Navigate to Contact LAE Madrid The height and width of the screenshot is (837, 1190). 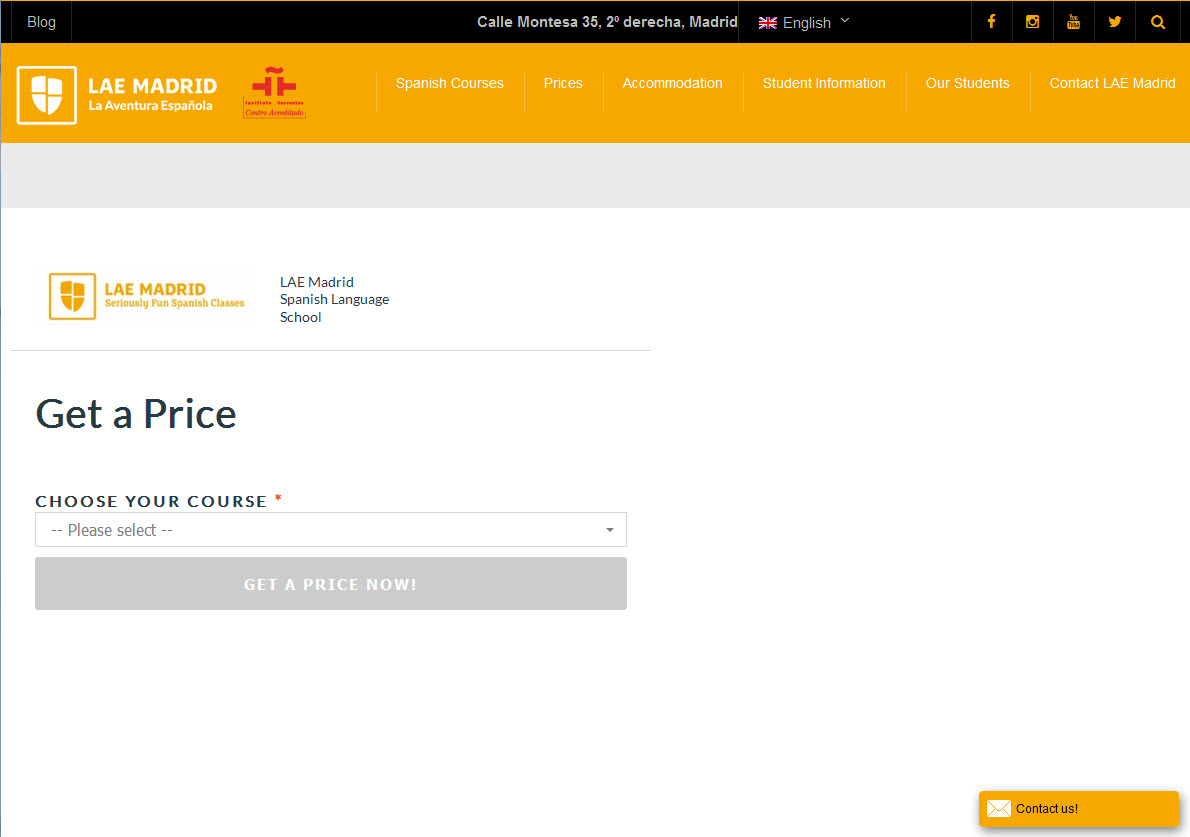[1112, 84]
